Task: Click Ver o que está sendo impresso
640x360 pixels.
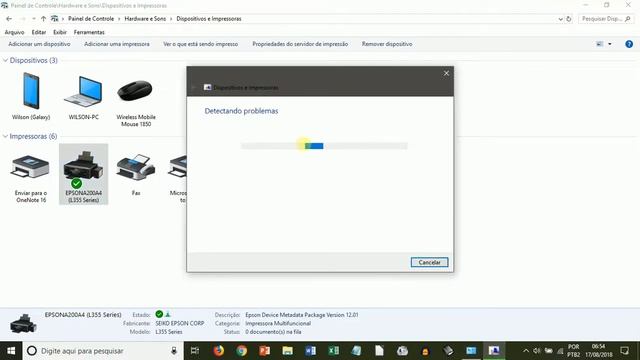Action: tap(200, 44)
